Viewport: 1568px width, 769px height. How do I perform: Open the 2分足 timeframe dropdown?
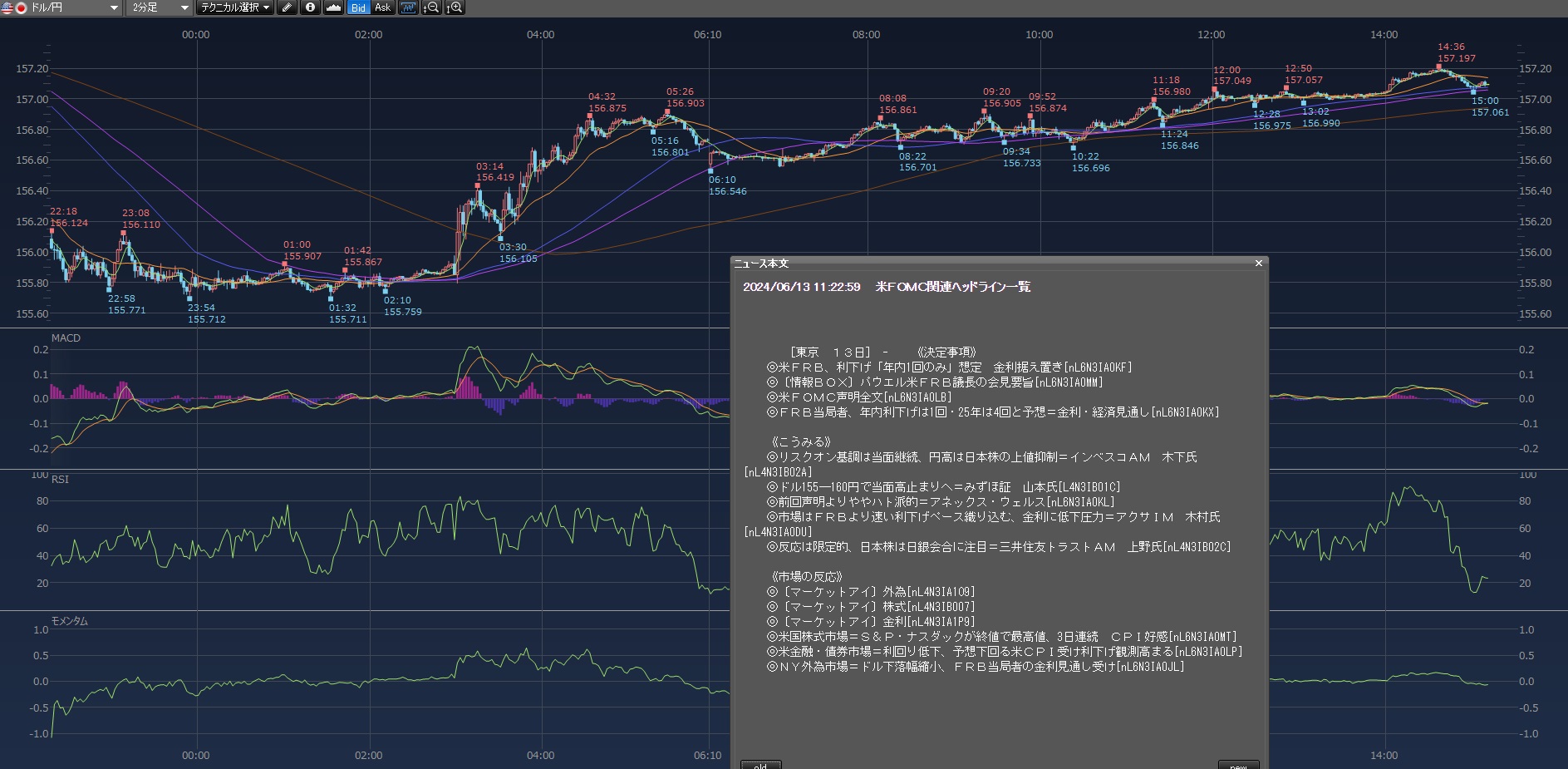click(184, 7)
